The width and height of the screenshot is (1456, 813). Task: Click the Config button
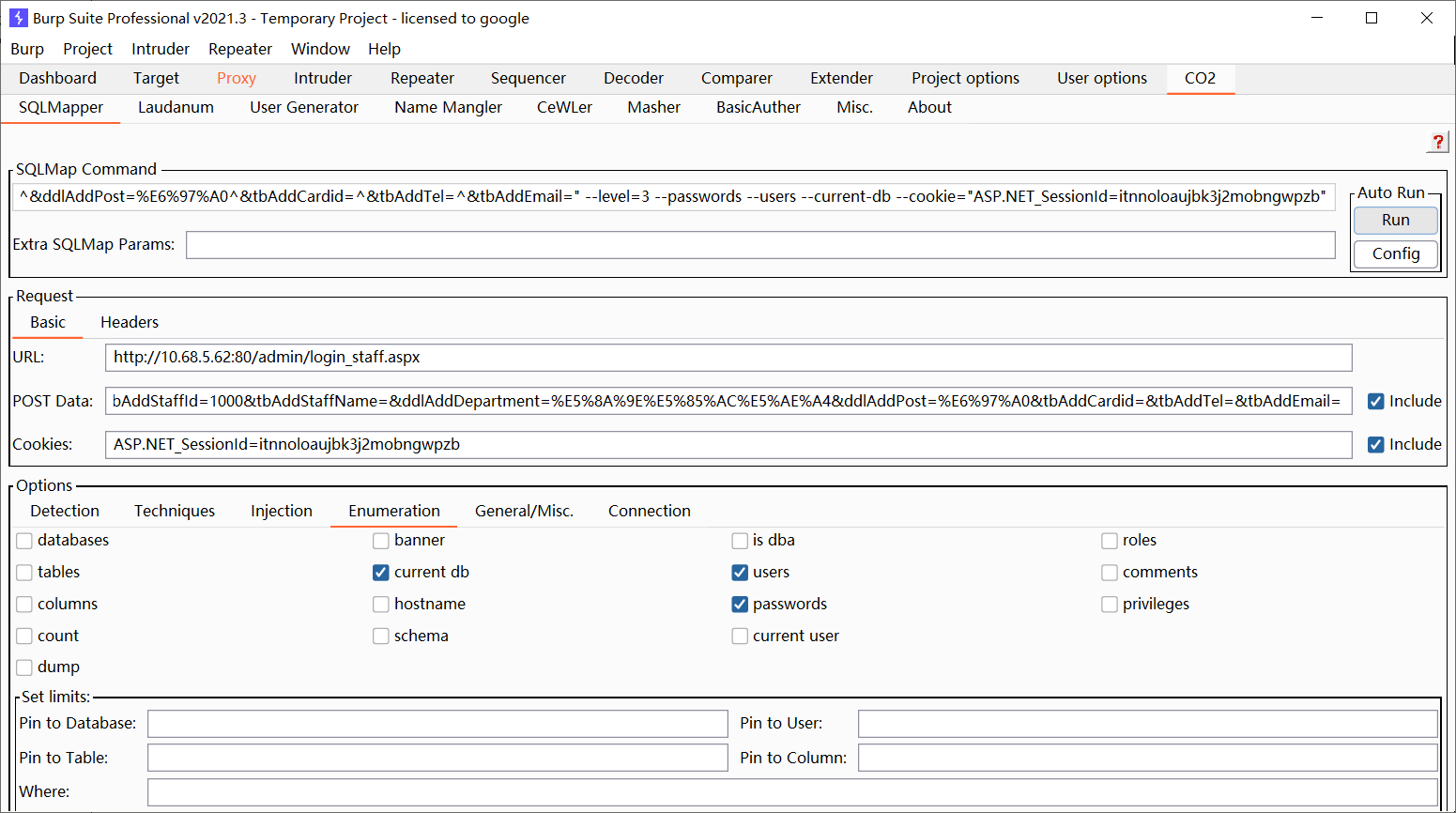pyautogui.click(x=1396, y=253)
